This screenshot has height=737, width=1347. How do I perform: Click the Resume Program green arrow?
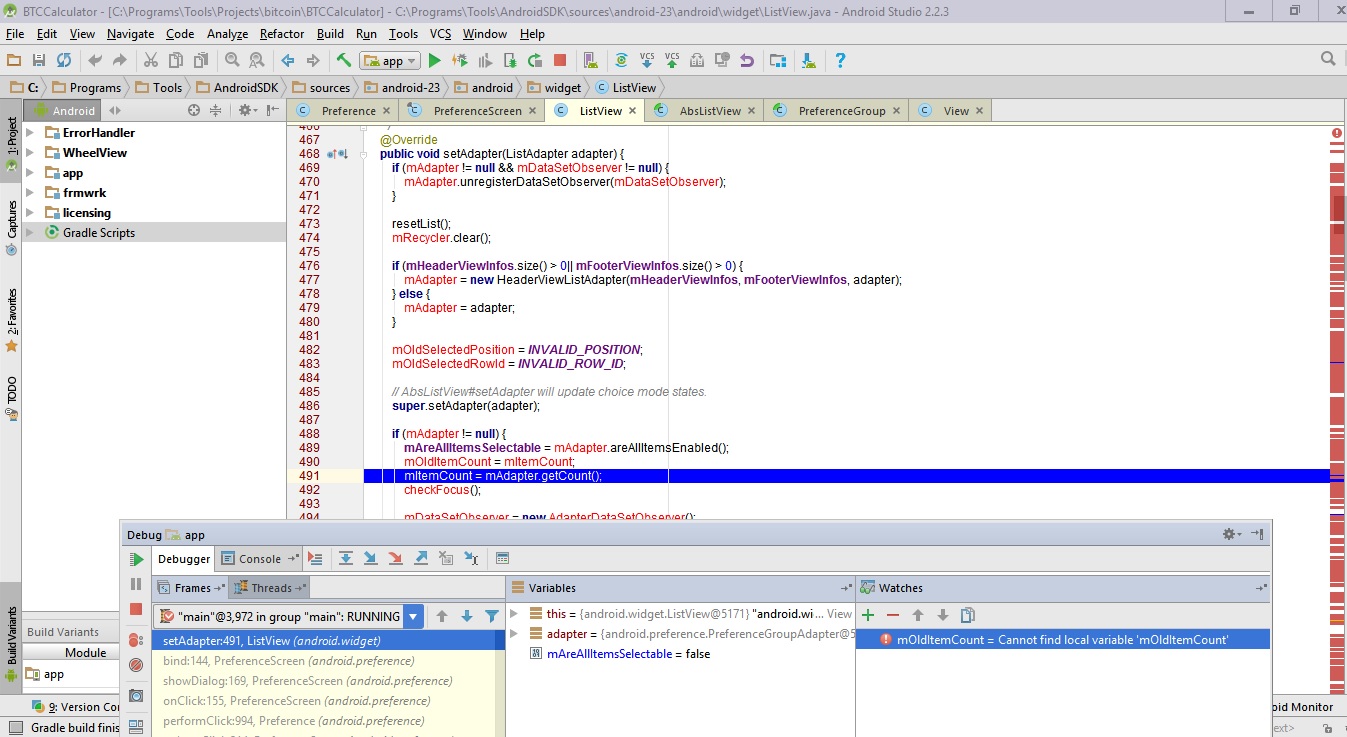[x=136, y=559]
